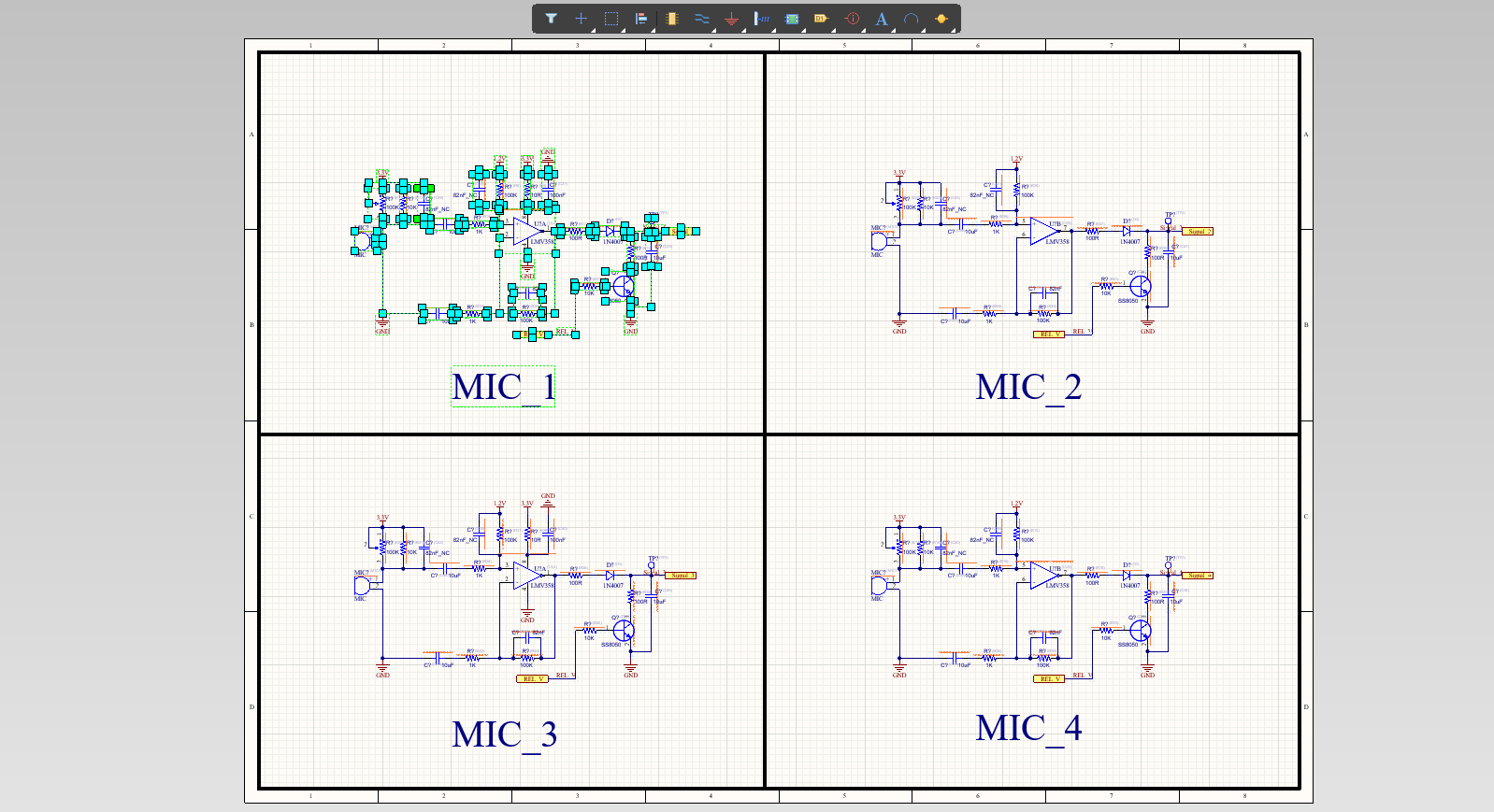1494x812 pixels.
Task: Click the orange probe icon in toolbar
Action: click(941, 19)
